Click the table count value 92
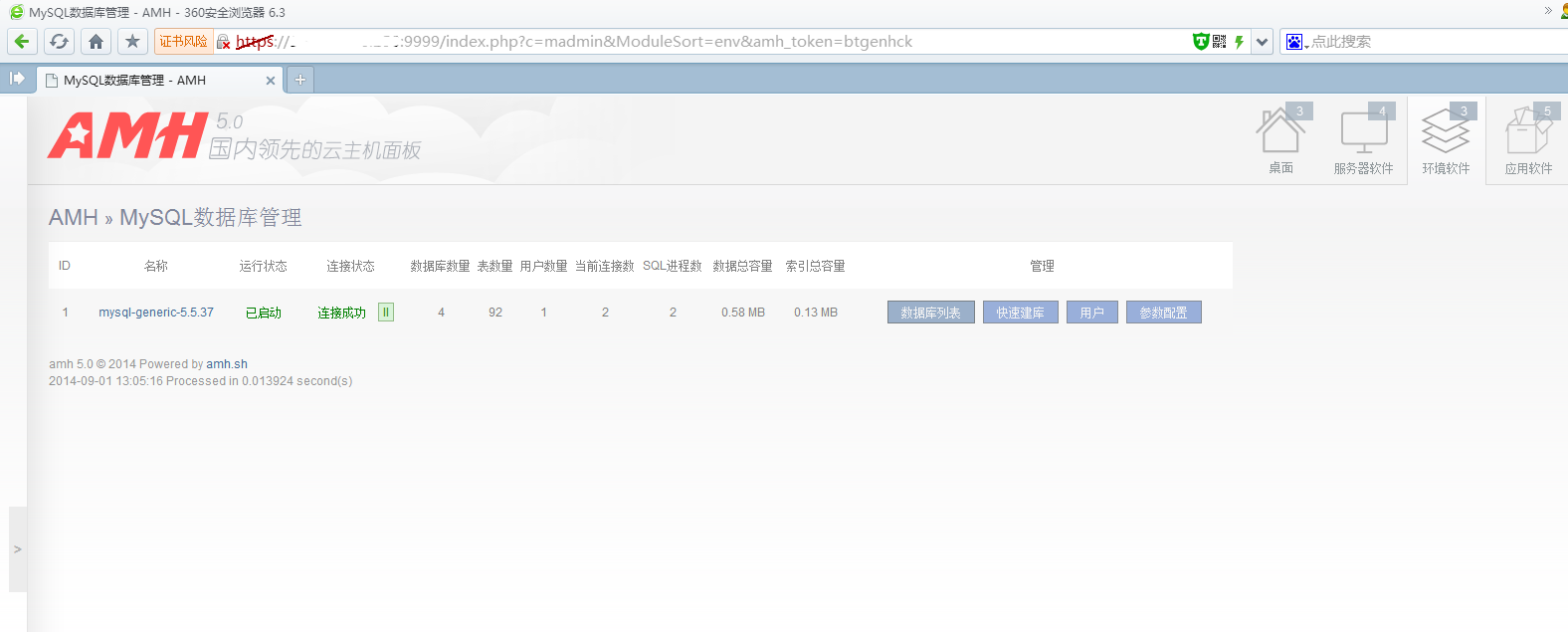This screenshot has height=632, width=1568. click(495, 313)
